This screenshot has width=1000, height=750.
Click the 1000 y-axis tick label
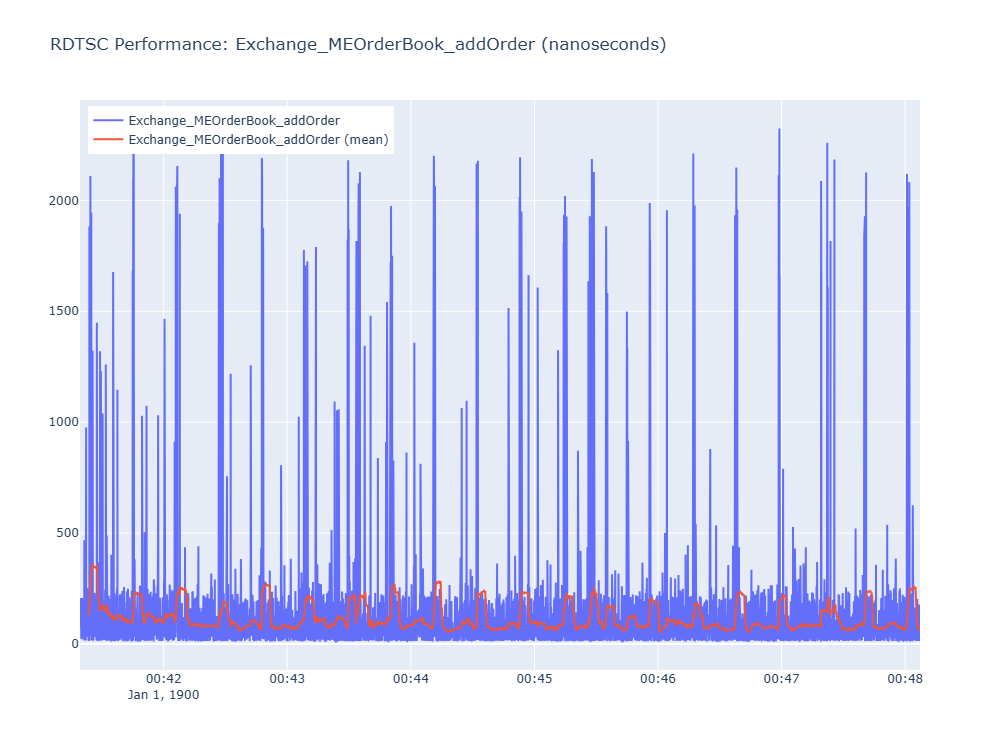(64, 422)
